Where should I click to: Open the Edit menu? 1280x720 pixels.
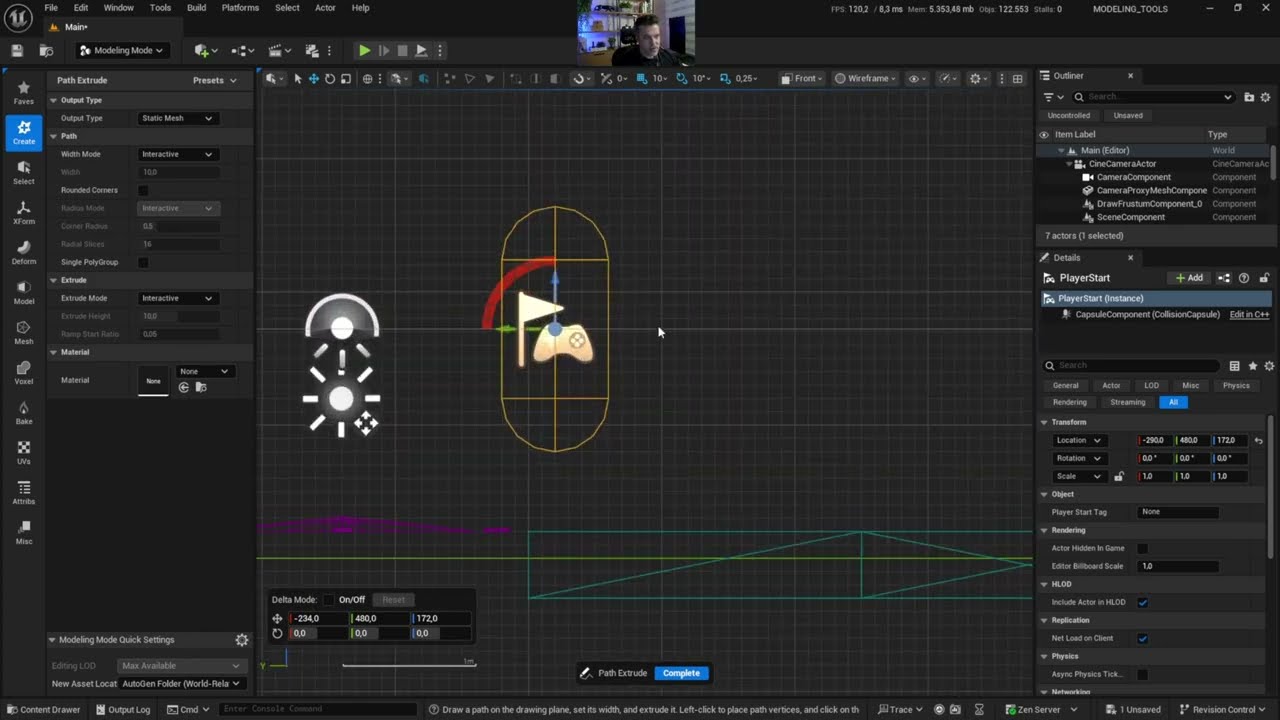(81, 8)
